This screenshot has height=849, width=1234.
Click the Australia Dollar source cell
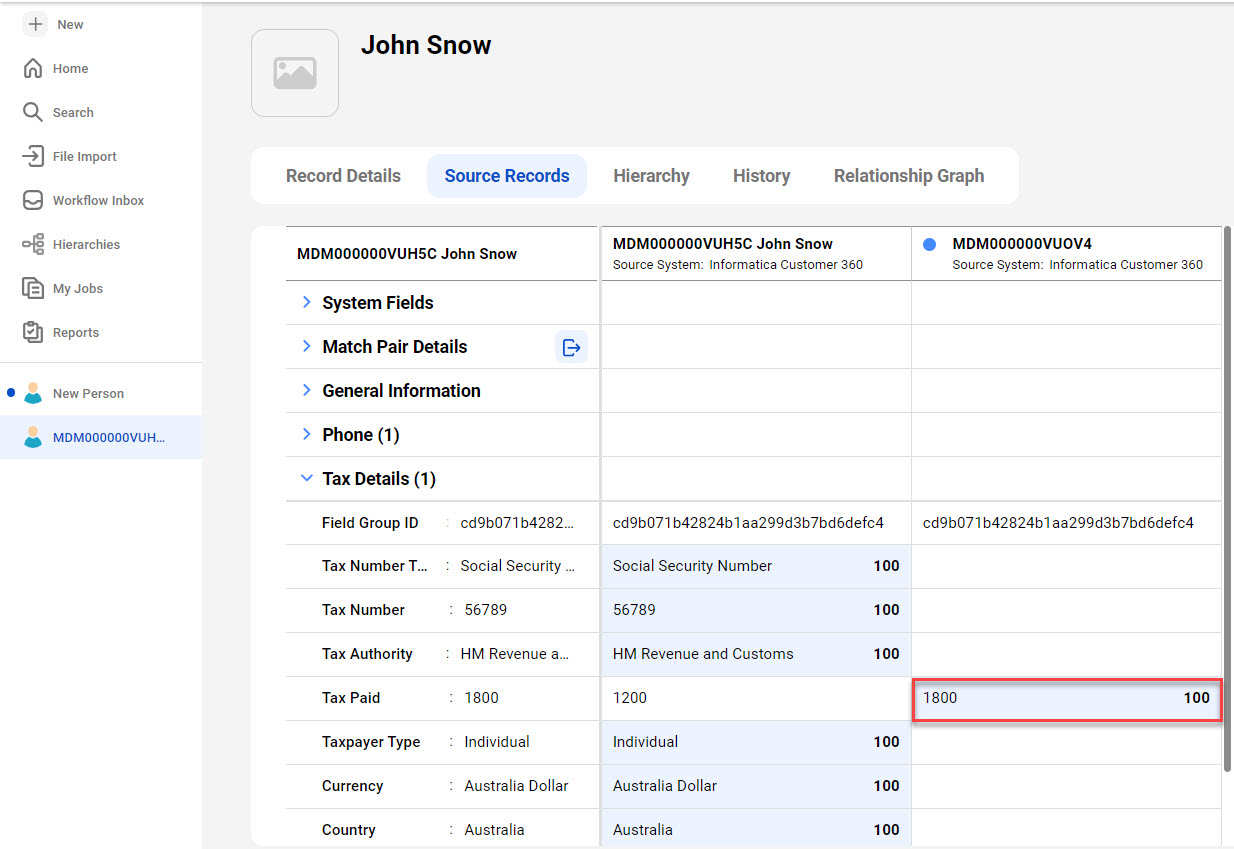[x=755, y=786]
